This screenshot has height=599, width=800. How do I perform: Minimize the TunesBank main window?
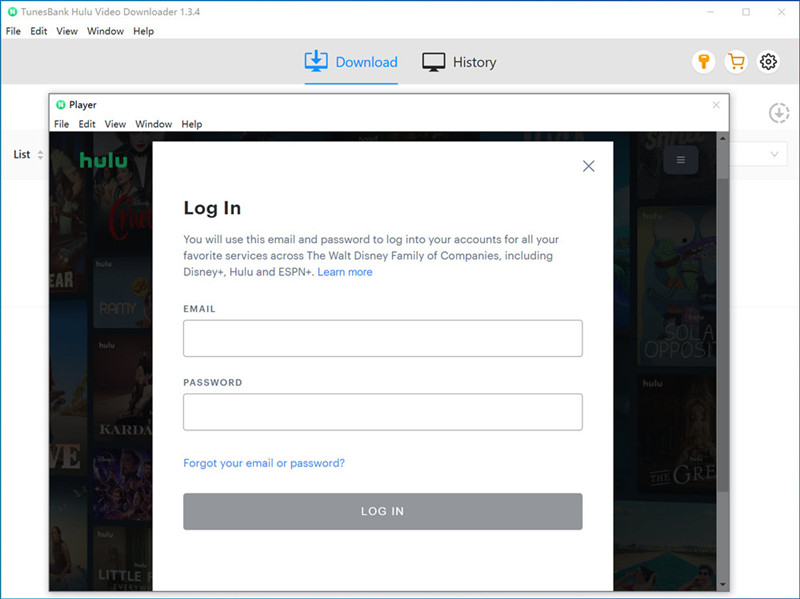[x=710, y=12]
